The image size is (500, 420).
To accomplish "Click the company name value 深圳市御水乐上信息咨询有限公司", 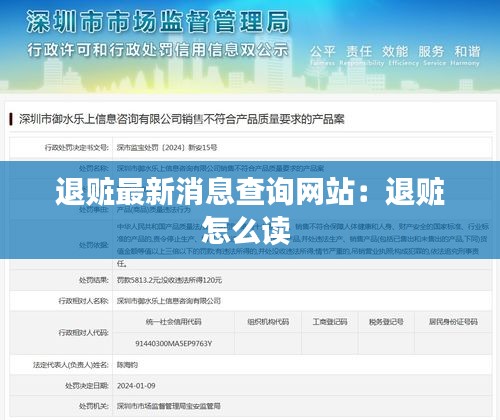I will (x=169, y=301).
